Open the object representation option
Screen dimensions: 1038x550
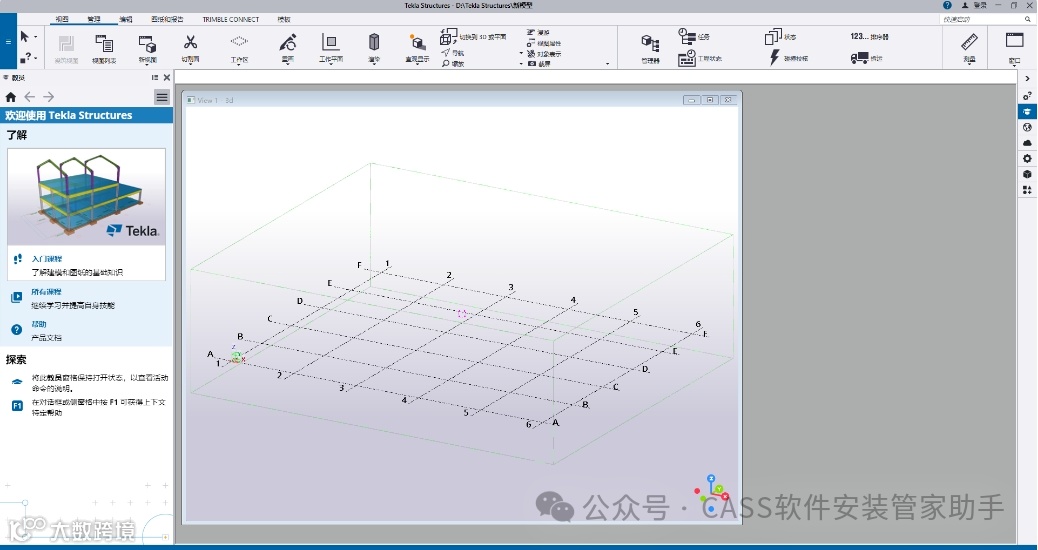tap(544, 54)
